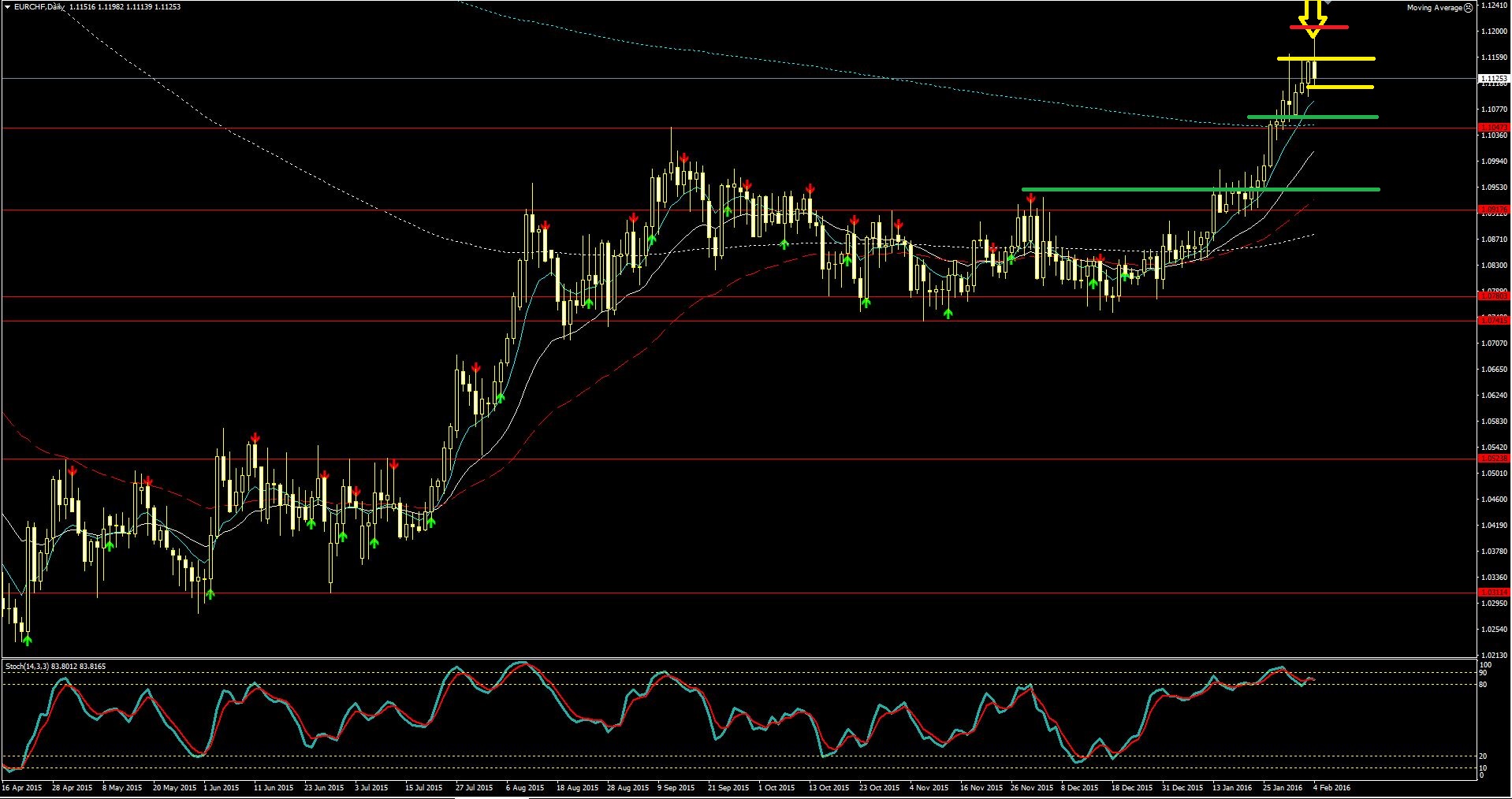Screen dimensions: 1512x799
Task: Click the 1.08300 price scale value
Action: [x=1494, y=266]
